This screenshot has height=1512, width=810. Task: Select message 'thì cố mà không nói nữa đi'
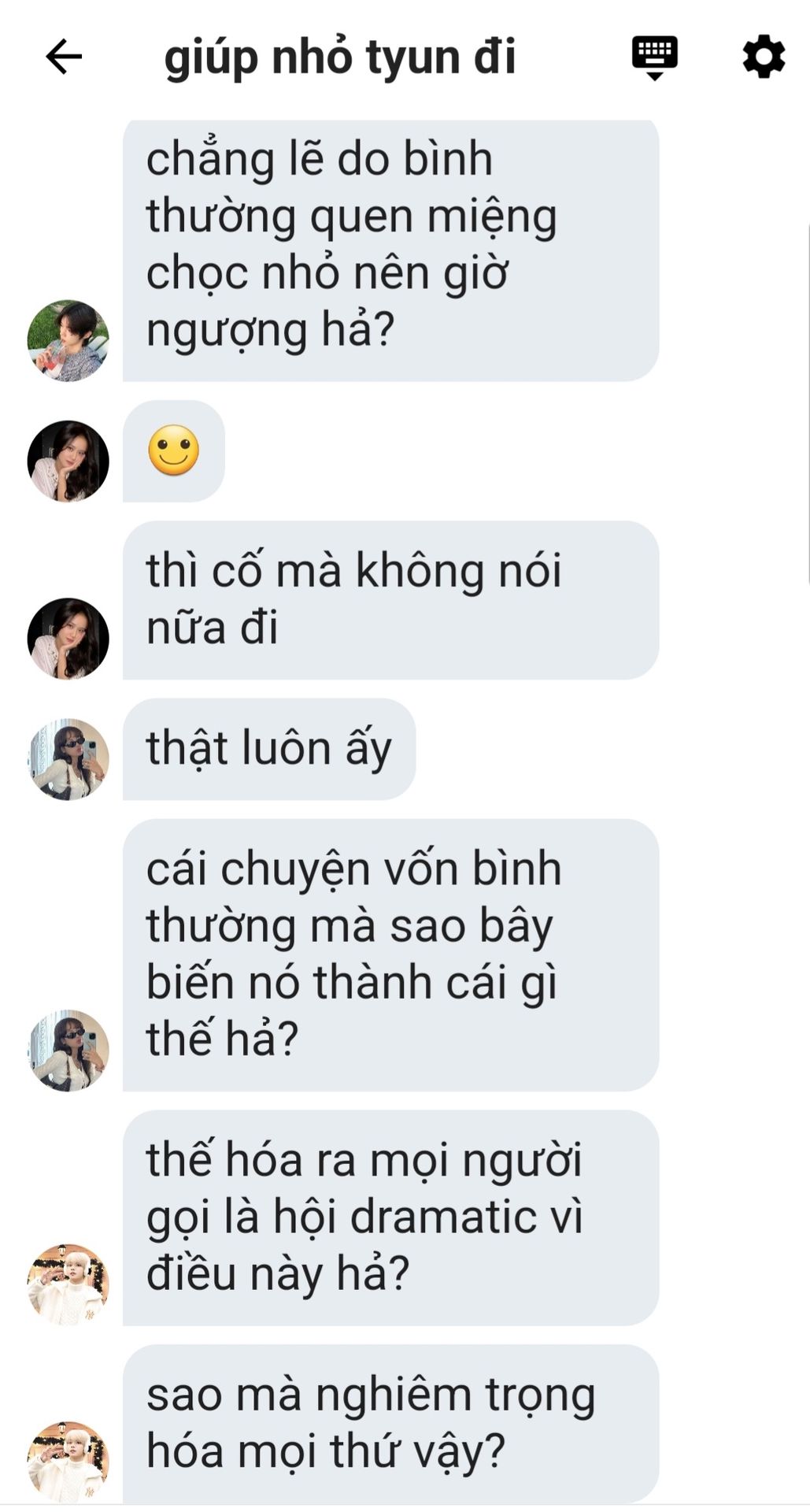[390, 600]
